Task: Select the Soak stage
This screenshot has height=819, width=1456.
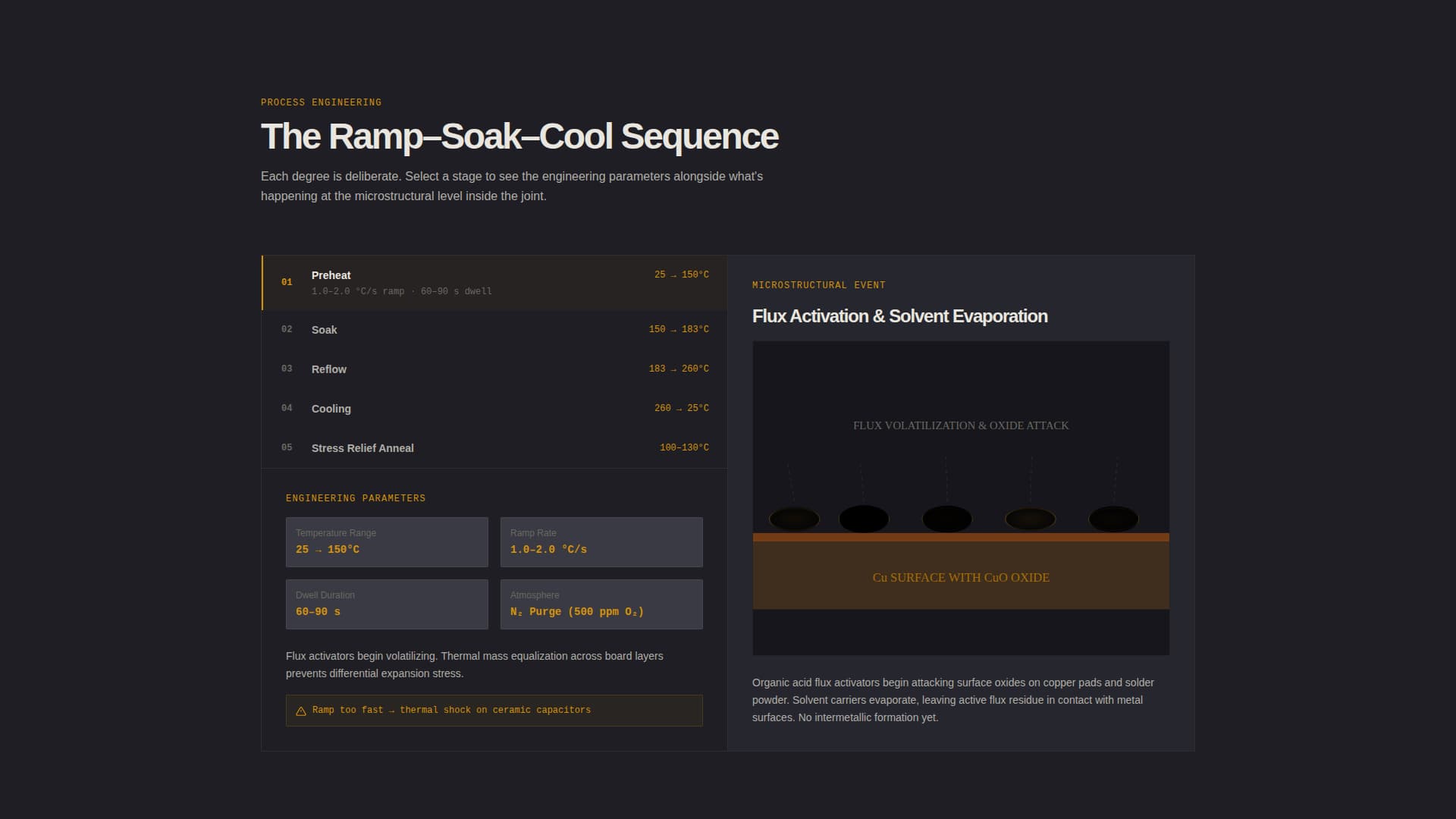Action: point(493,329)
